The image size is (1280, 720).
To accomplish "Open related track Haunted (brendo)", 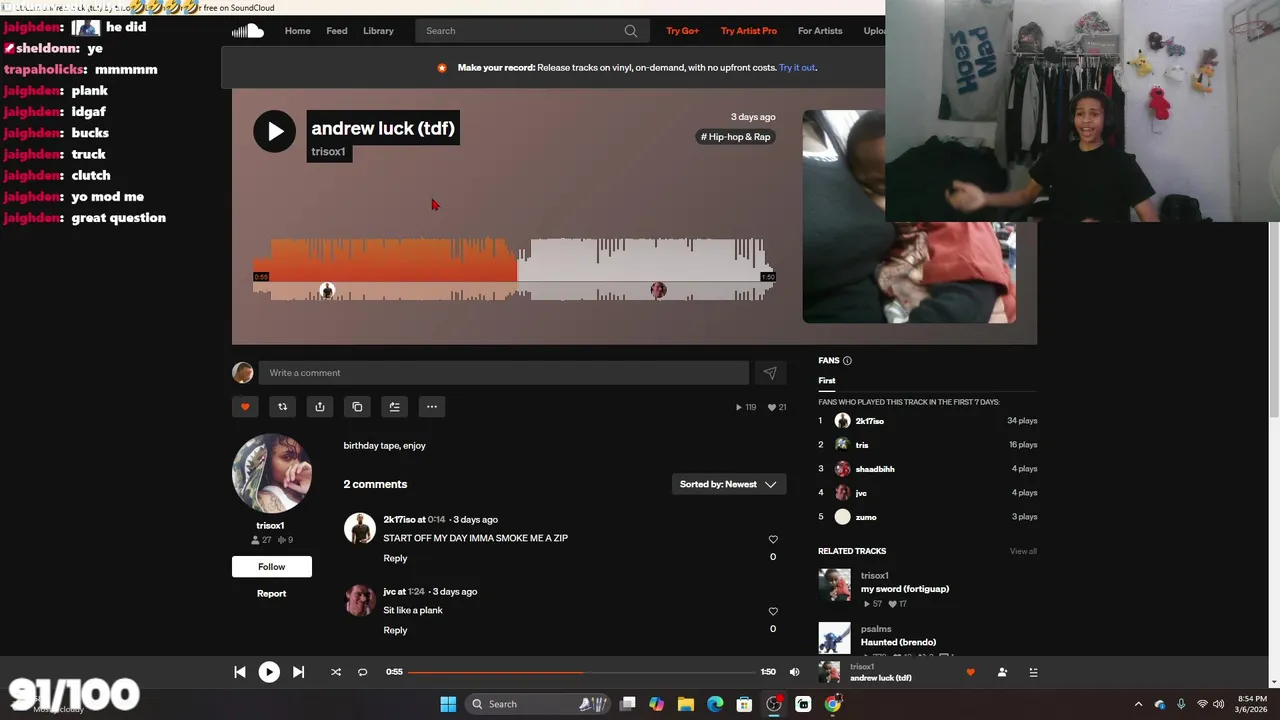I will pos(898,642).
